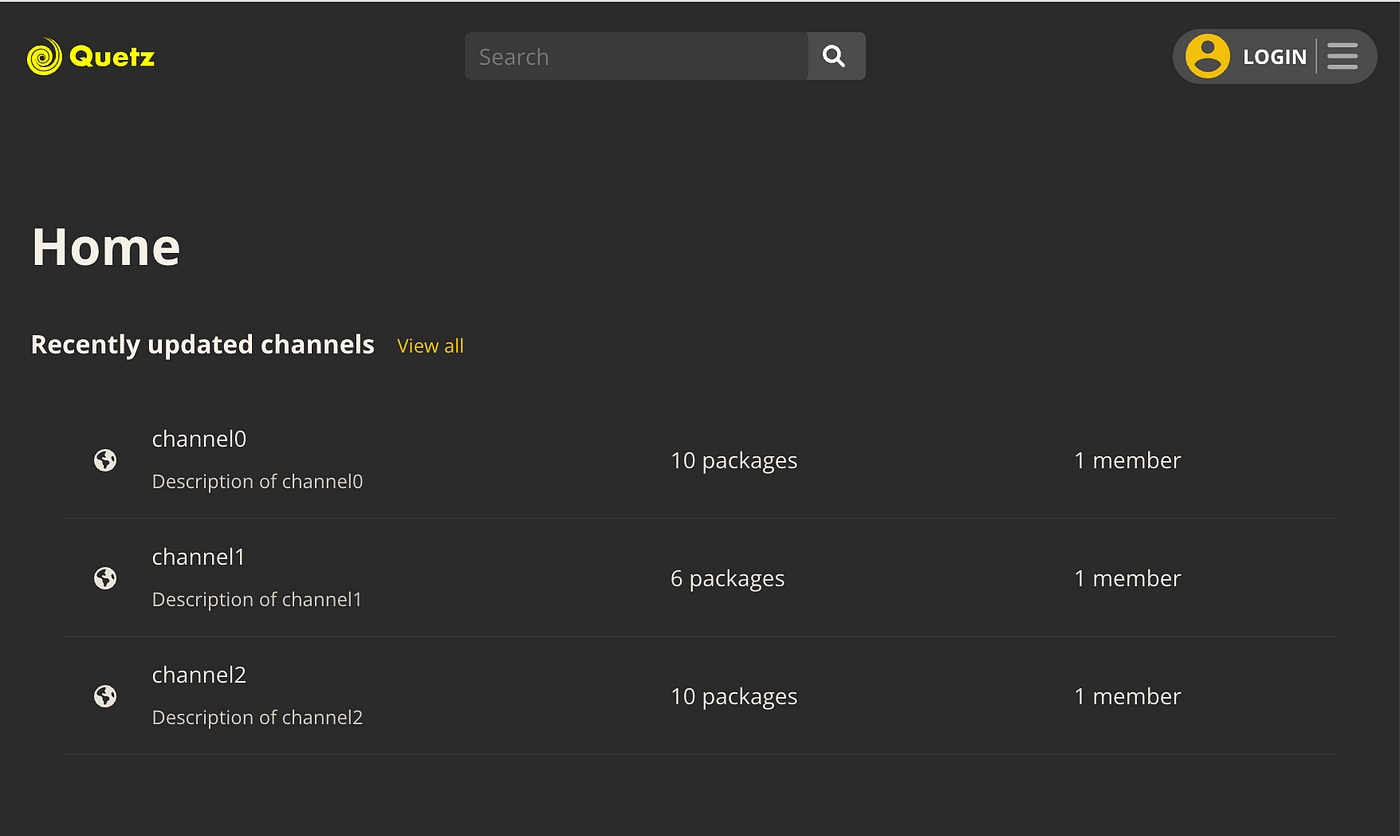The width and height of the screenshot is (1400, 836).
Task: Focus the Search input field
Action: tap(636, 57)
